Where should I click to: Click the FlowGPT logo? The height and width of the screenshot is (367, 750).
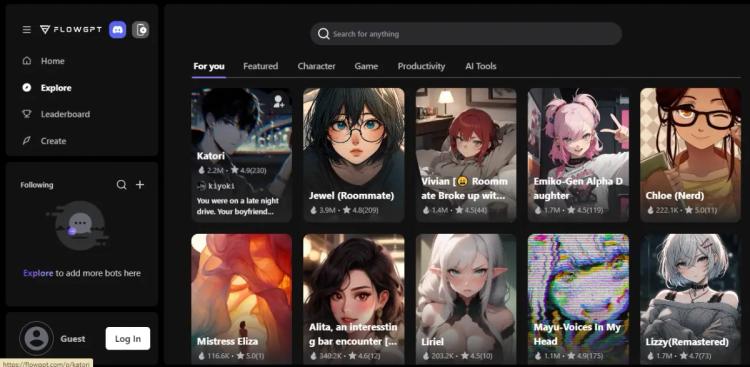pos(71,30)
